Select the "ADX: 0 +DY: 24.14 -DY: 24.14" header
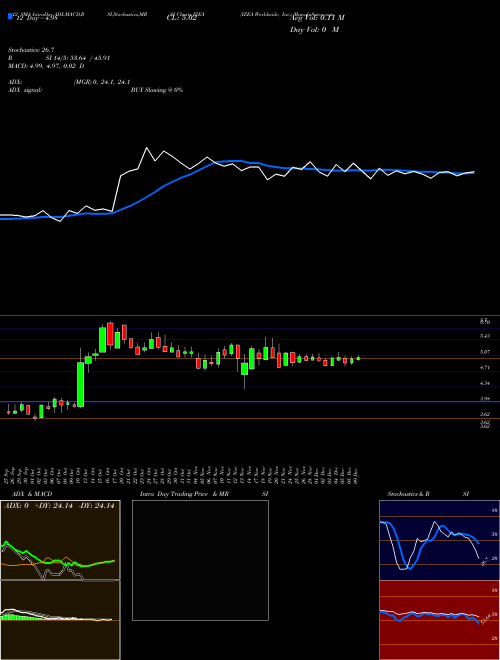The width and height of the screenshot is (500, 660). point(59,506)
